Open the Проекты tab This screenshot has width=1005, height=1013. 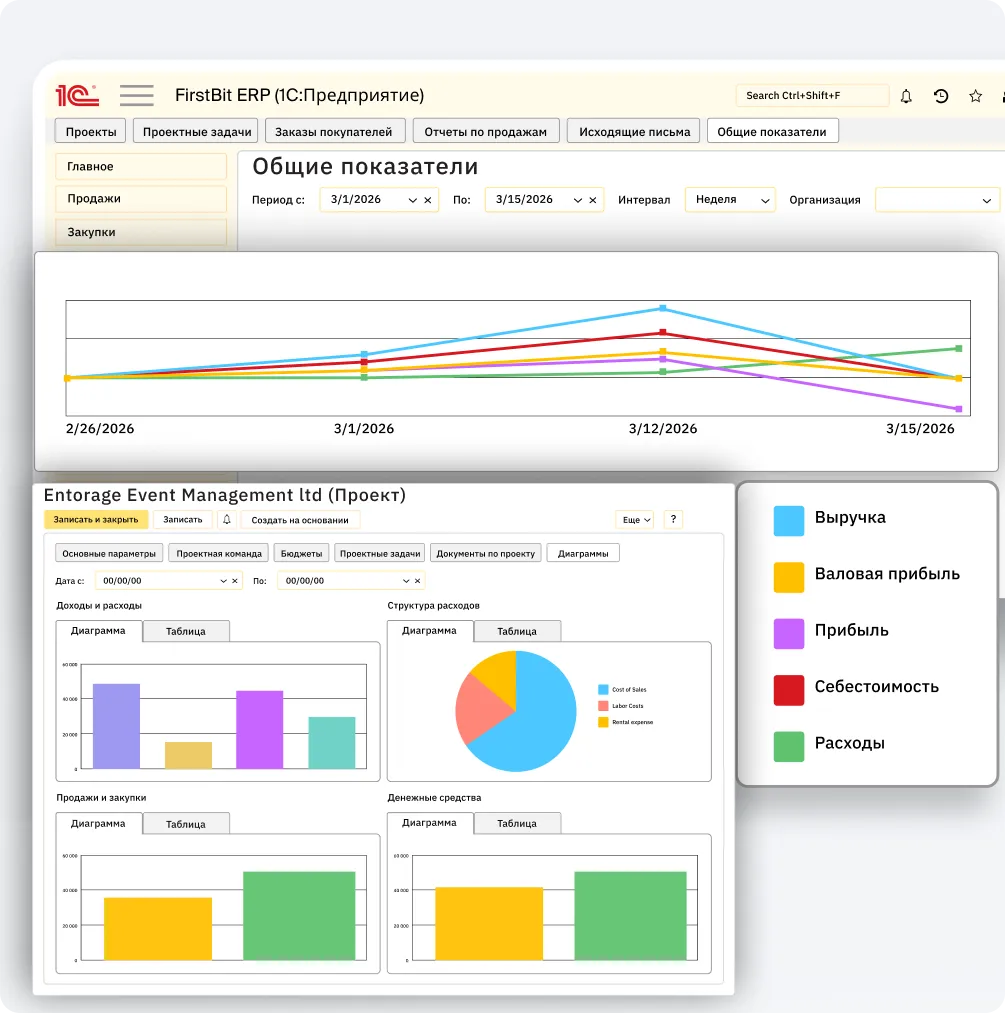[90, 131]
